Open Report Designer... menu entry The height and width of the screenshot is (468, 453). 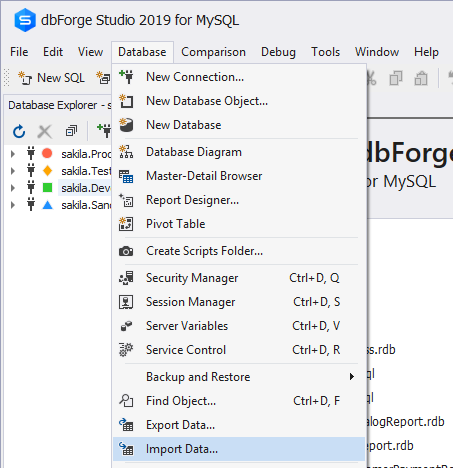pos(239,200)
